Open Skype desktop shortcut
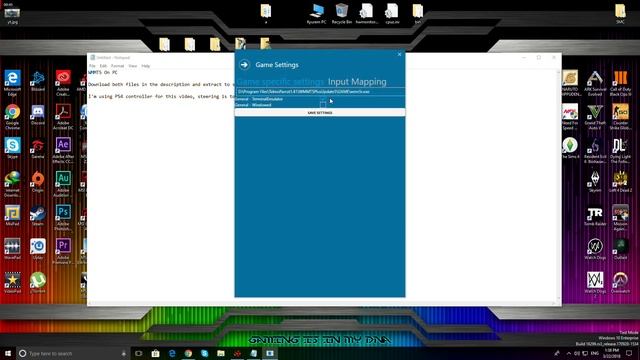The height and width of the screenshot is (360, 640). click(12, 148)
